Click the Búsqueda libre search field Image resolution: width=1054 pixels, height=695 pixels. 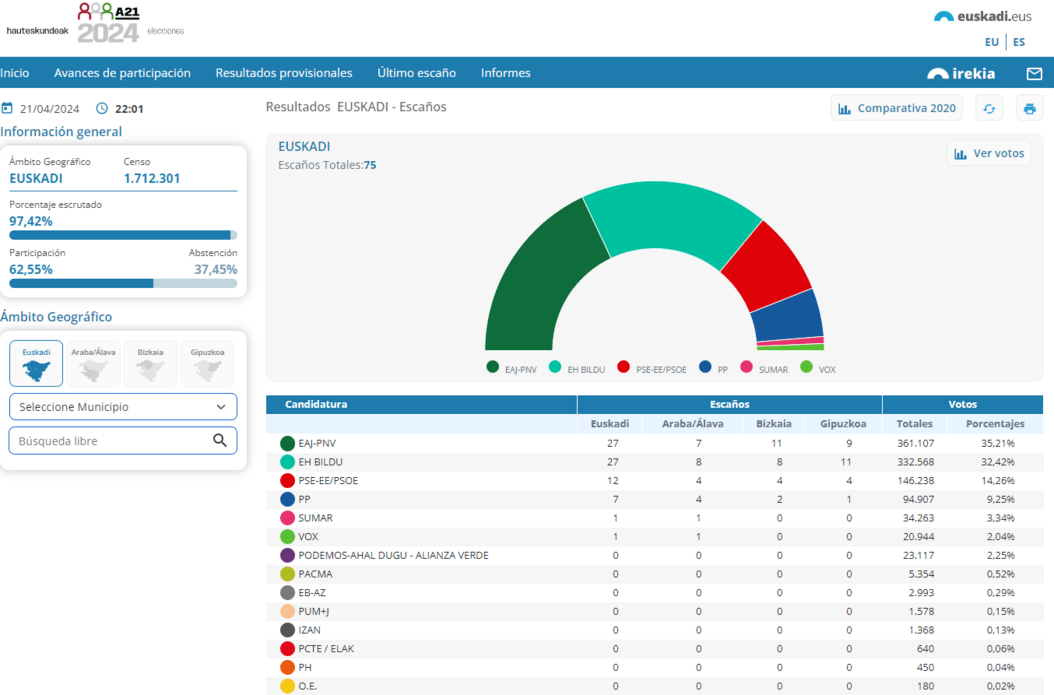(x=108, y=441)
